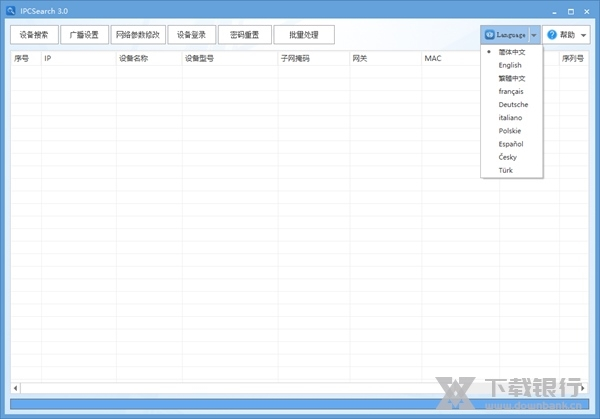Image resolution: width=600 pixels, height=419 pixels.
Task: Click the 序列号 column header
Action: pos(574,59)
